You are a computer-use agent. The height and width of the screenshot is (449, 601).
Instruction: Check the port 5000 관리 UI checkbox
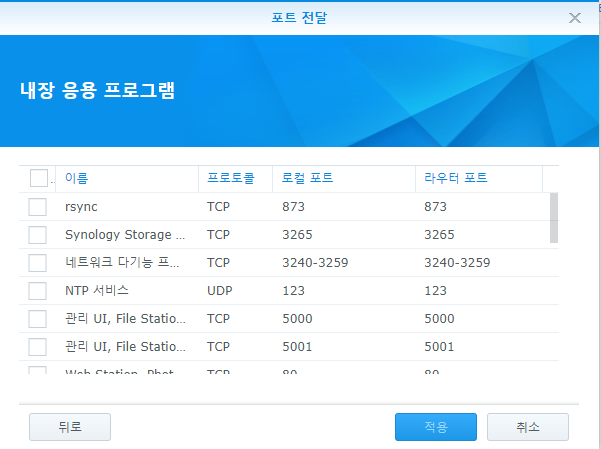[x=38, y=319]
